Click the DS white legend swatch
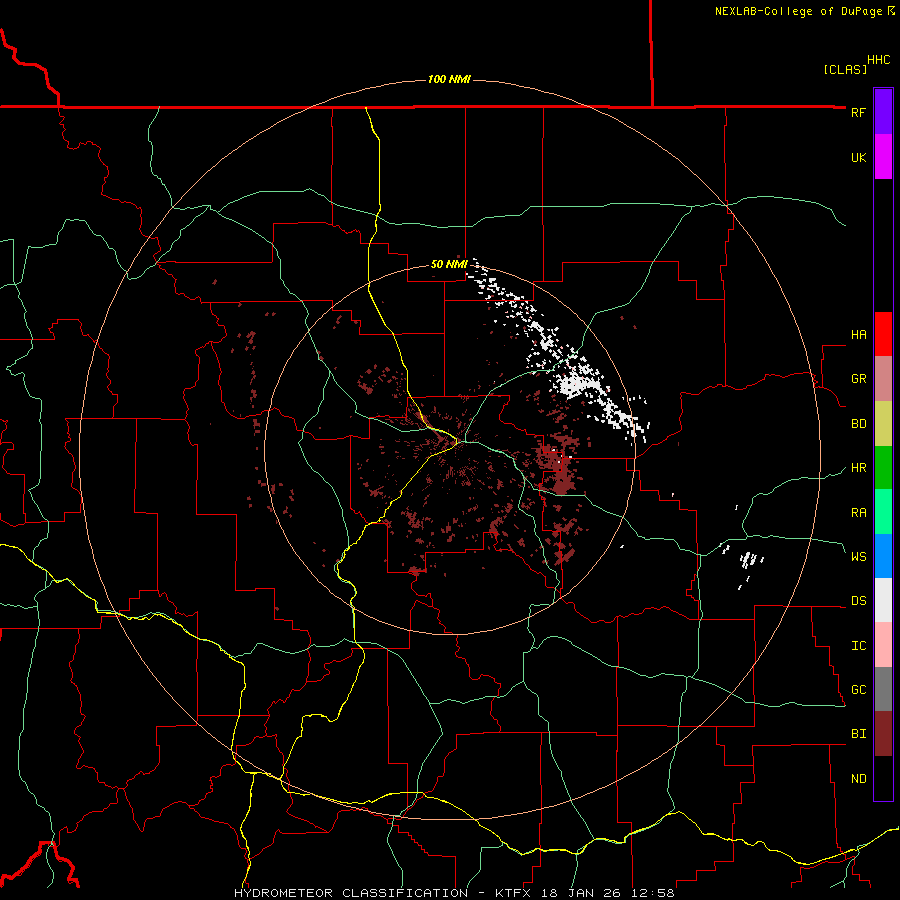This screenshot has width=900, height=900. 883,600
